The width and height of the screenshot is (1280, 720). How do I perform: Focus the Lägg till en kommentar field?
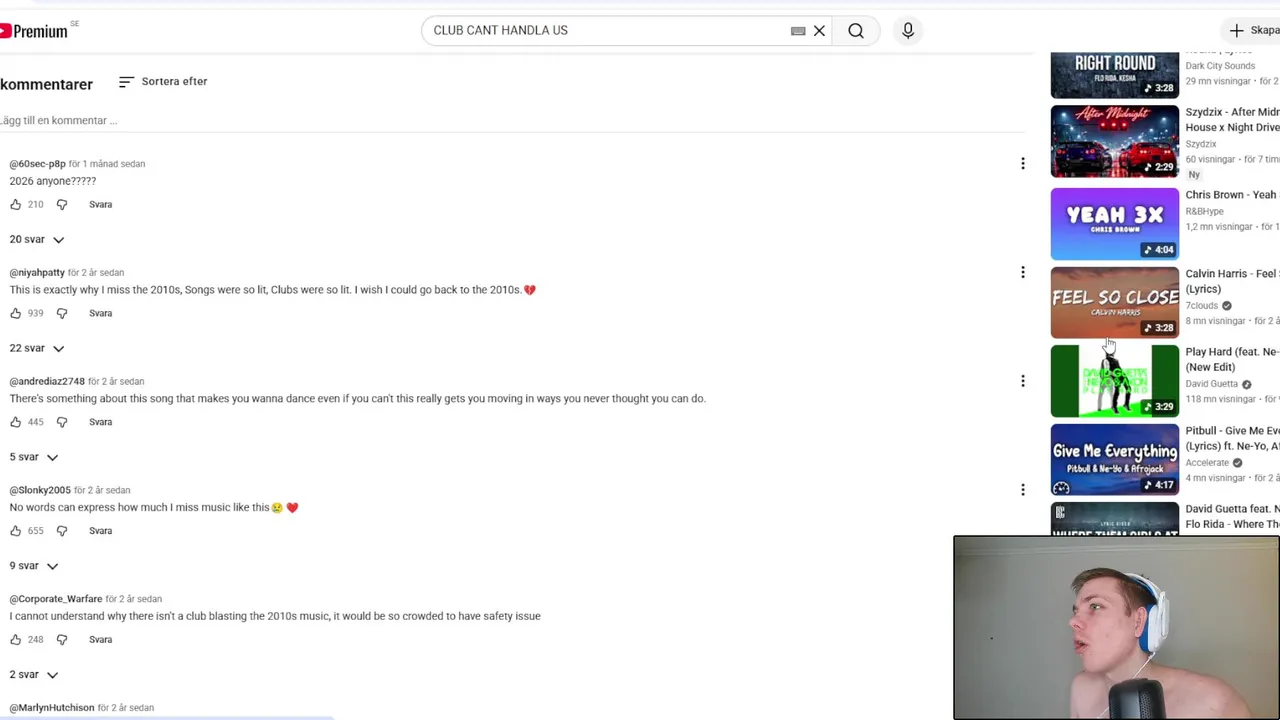click(512, 121)
